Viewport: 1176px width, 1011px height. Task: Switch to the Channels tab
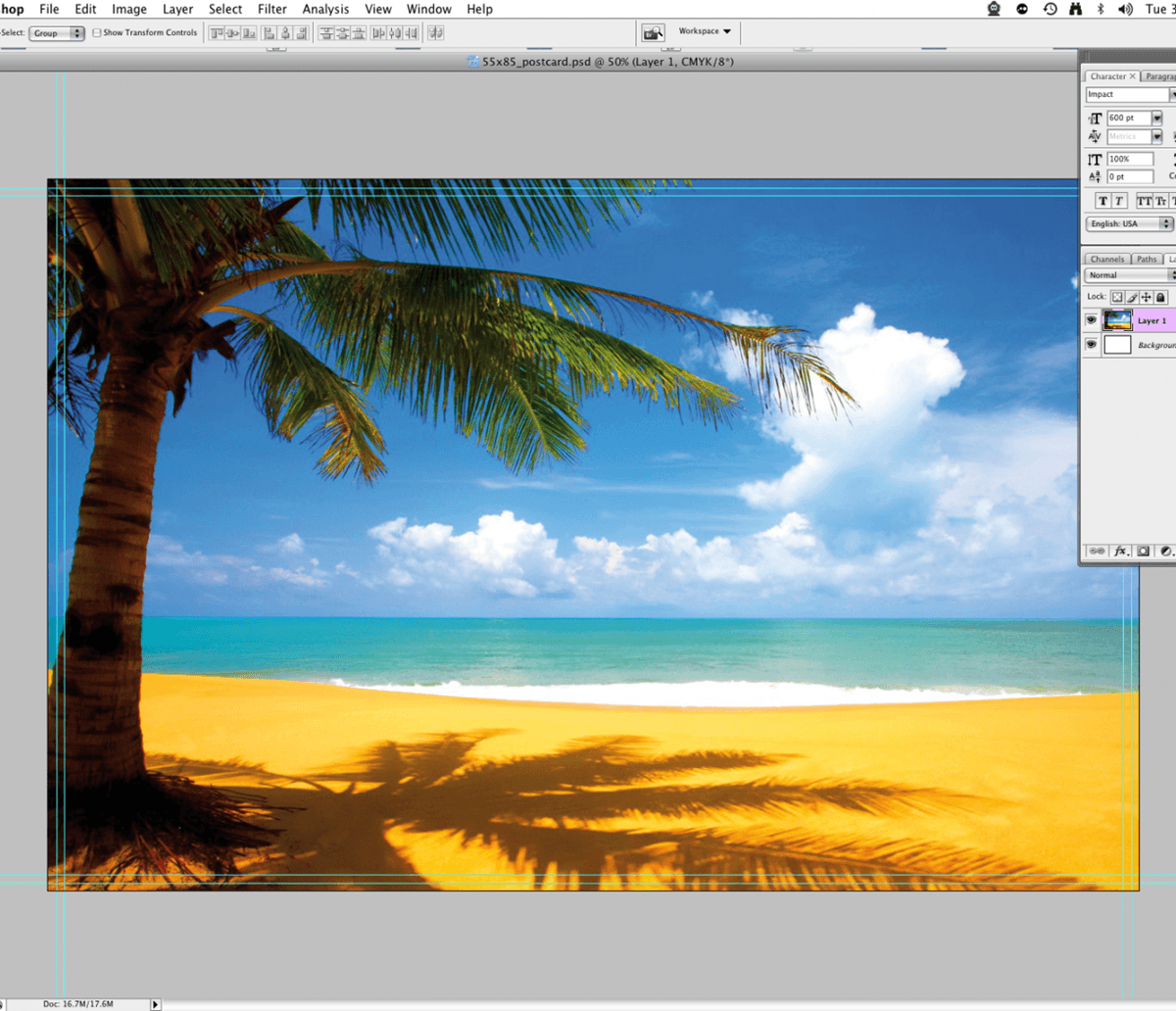pos(1106,260)
